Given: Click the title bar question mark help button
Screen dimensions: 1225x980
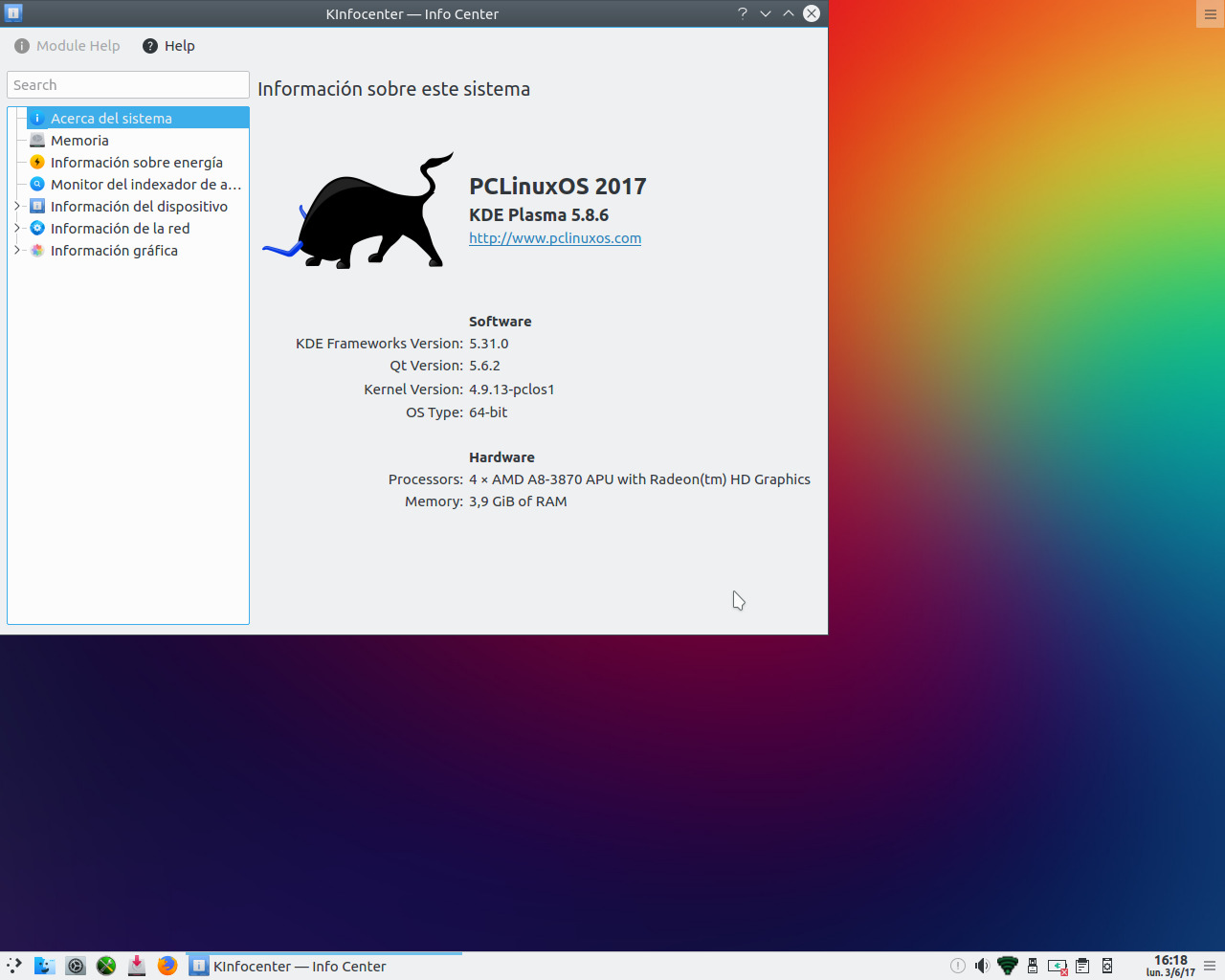Looking at the screenshot, I should pyautogui.click(x=743, y=13).
